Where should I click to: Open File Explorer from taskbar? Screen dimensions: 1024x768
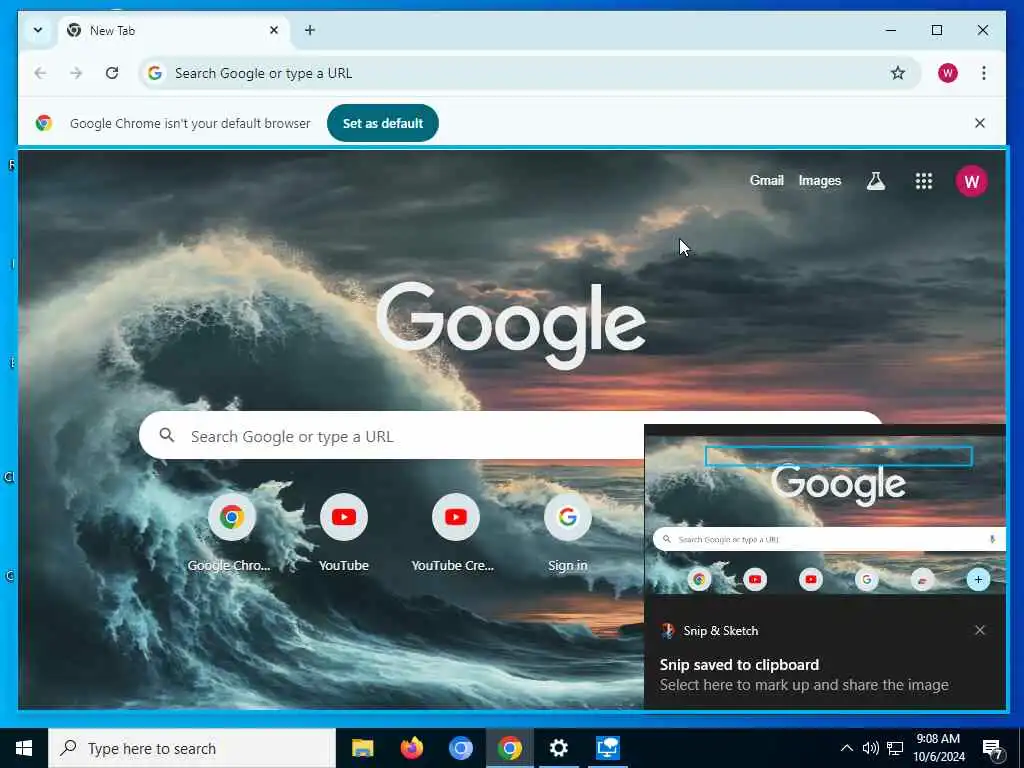(362, 748)
